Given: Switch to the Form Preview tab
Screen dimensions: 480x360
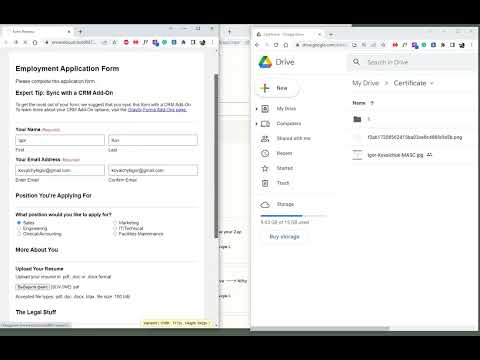Looking at the screenshot, I should 37,32.
